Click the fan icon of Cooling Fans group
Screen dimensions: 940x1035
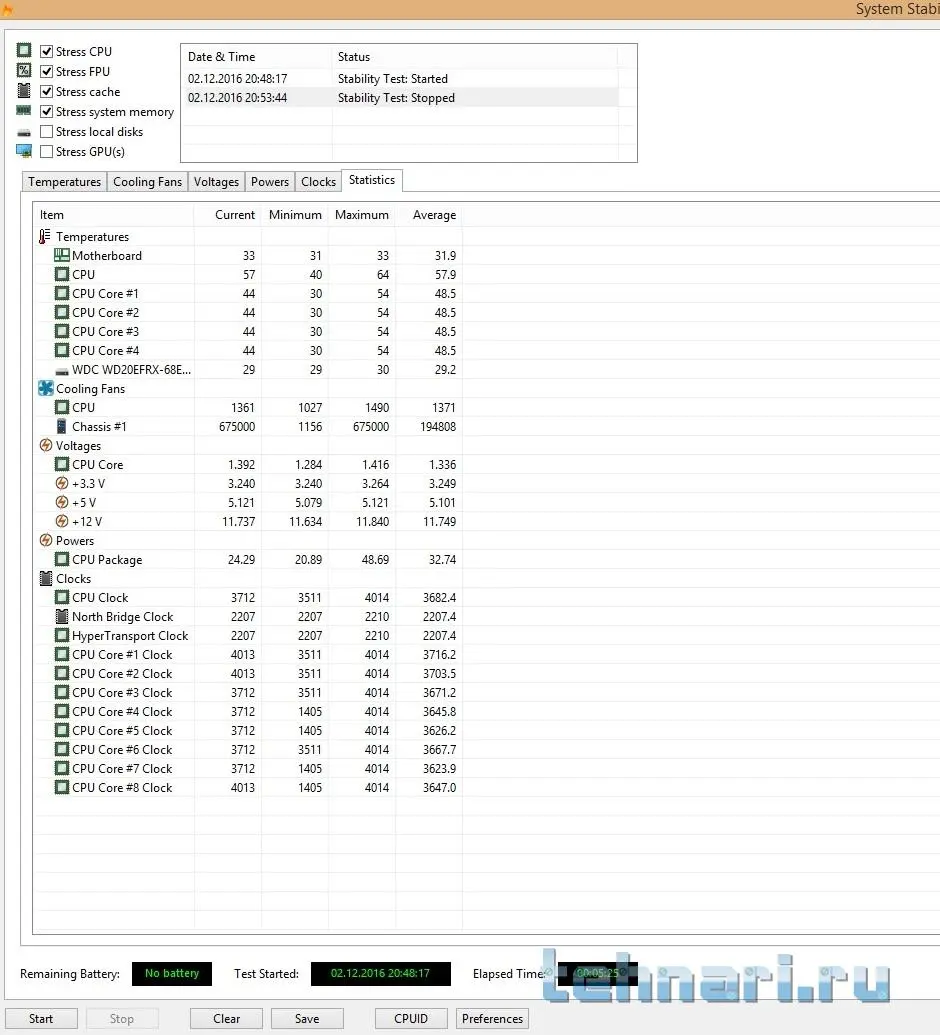46,388
